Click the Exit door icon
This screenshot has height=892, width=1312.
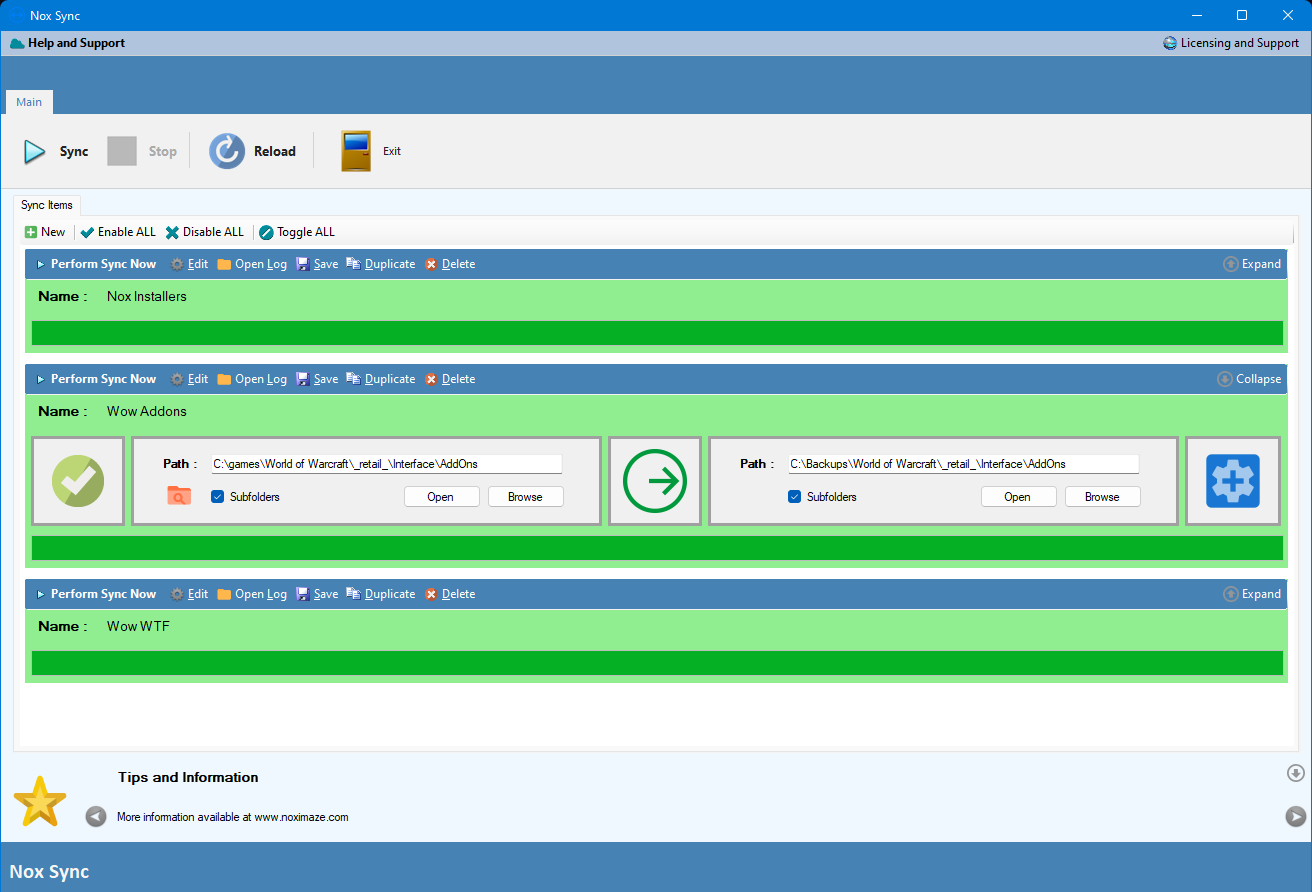click(356, 151)
